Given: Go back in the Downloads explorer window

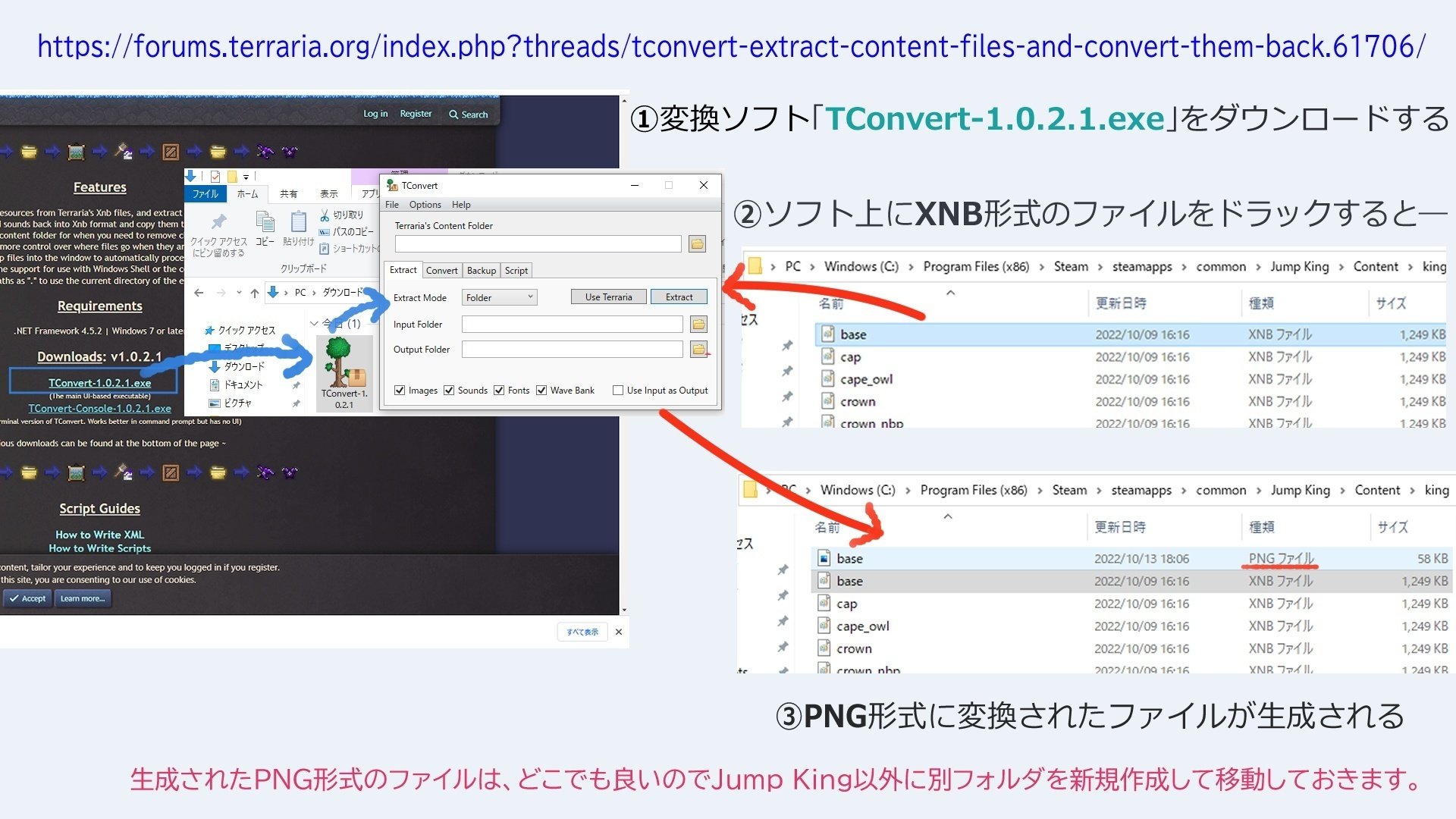Looking at the screenshot, I should (199, 293).
